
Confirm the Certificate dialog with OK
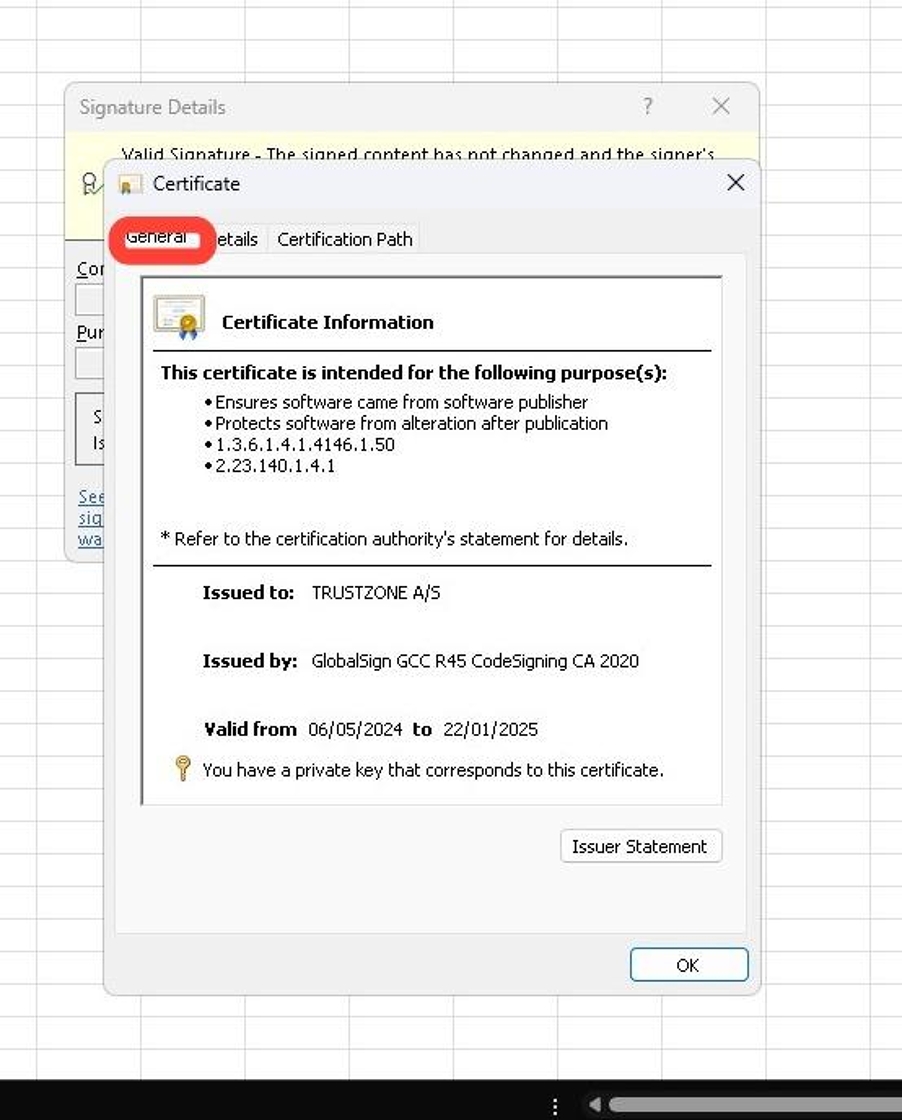click(688, 965)
